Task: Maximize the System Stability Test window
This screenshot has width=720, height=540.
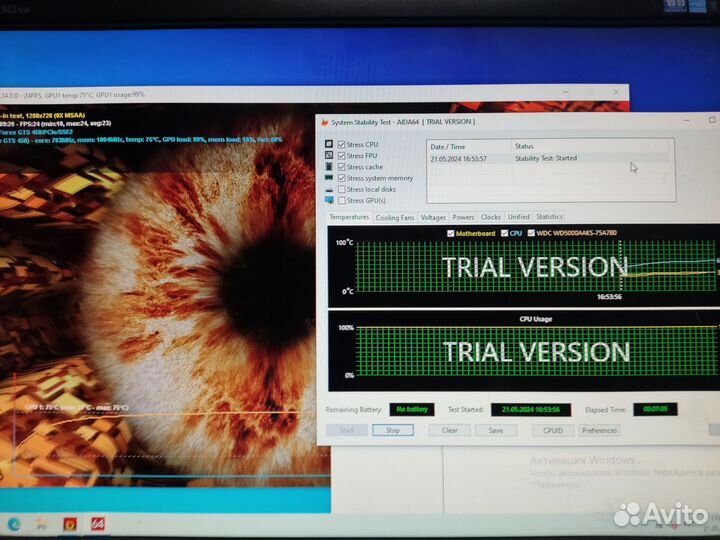Action: pos(712,120)
